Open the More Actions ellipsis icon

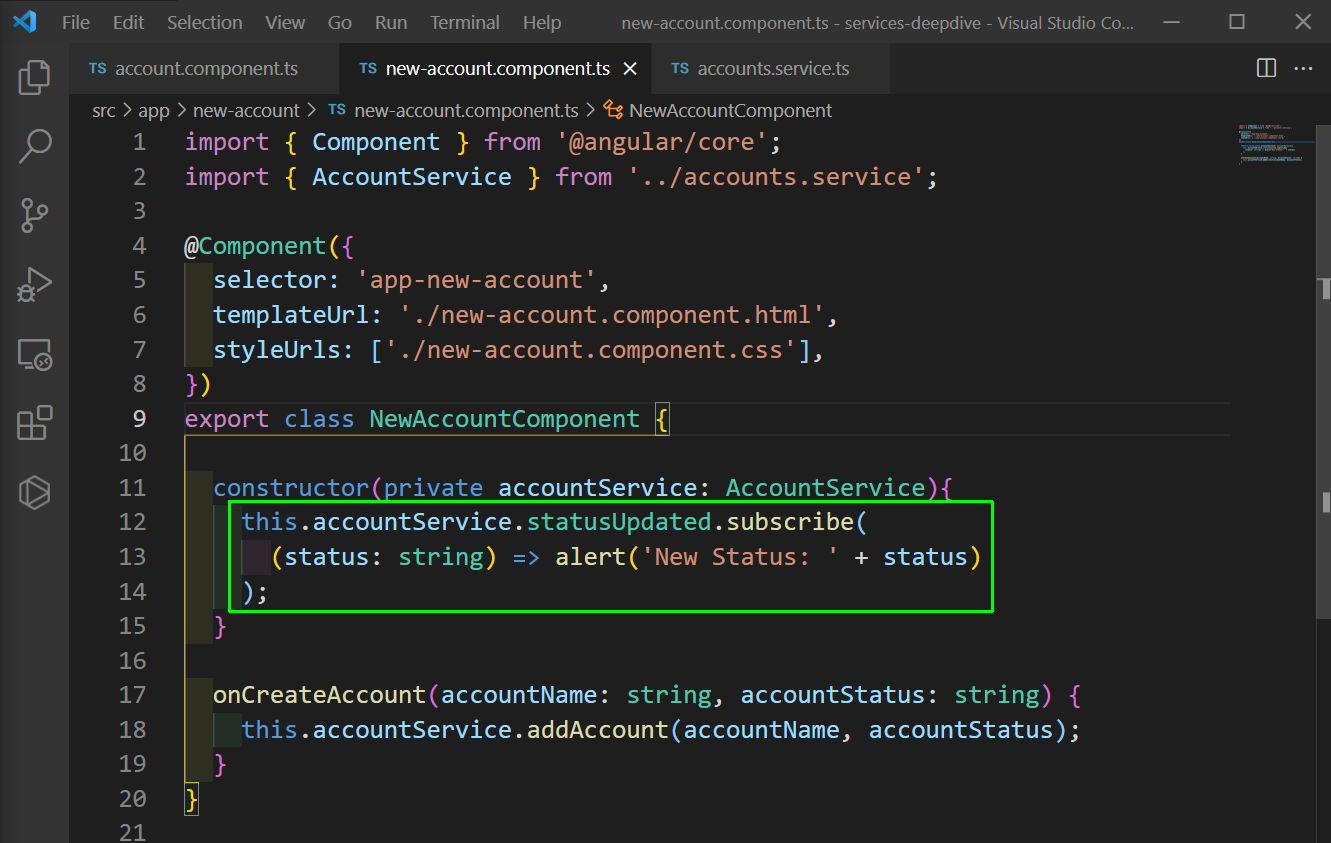click(1303, 68)
